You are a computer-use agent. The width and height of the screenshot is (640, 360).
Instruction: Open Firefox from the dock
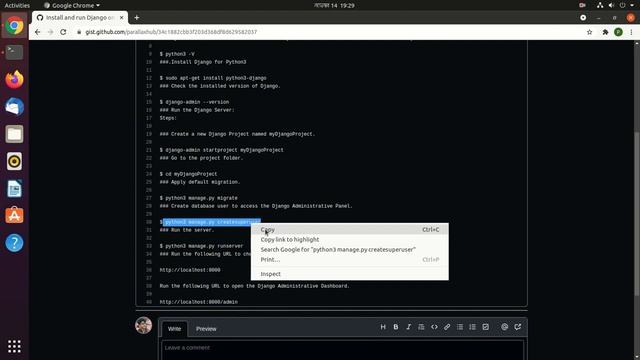[14, 79]
